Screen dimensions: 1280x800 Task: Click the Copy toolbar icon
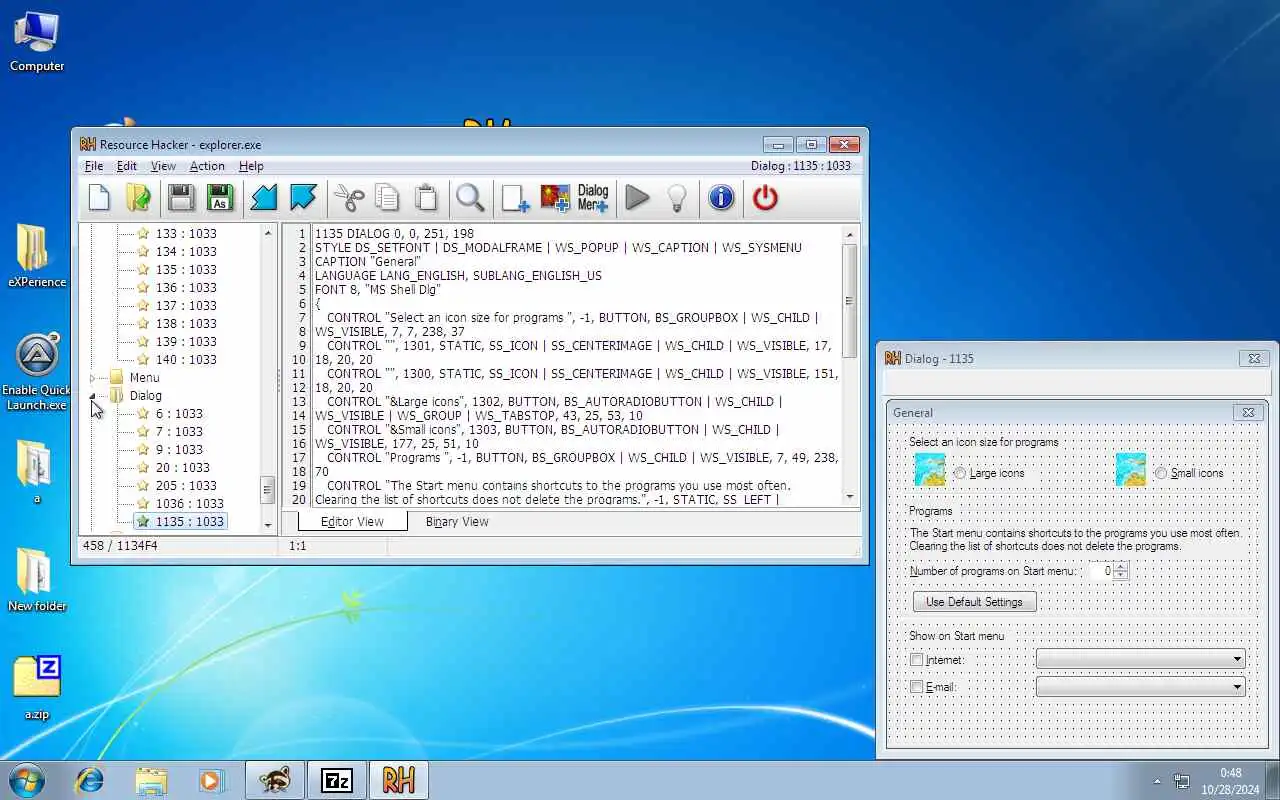tap(387, 198)
